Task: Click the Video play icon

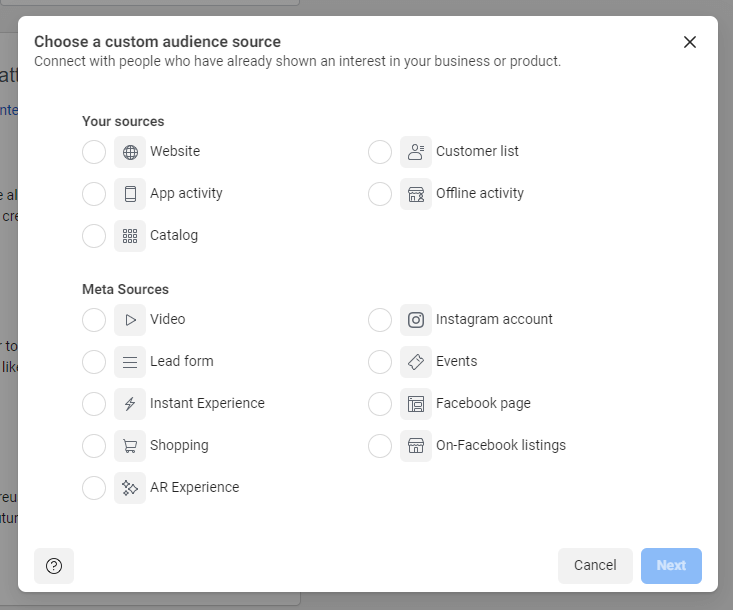Action: pyautogui.click(x=130, y=320)
